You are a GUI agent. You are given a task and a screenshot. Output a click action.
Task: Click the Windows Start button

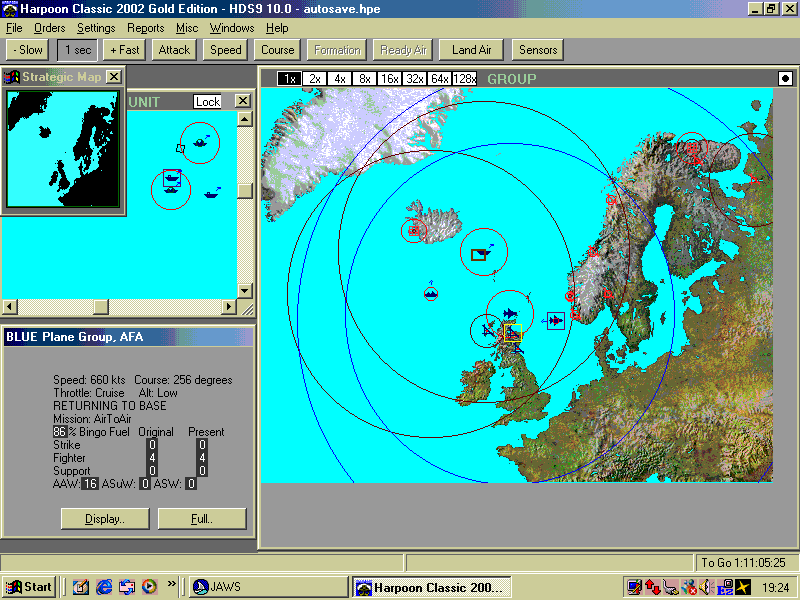tap(29, 587)
